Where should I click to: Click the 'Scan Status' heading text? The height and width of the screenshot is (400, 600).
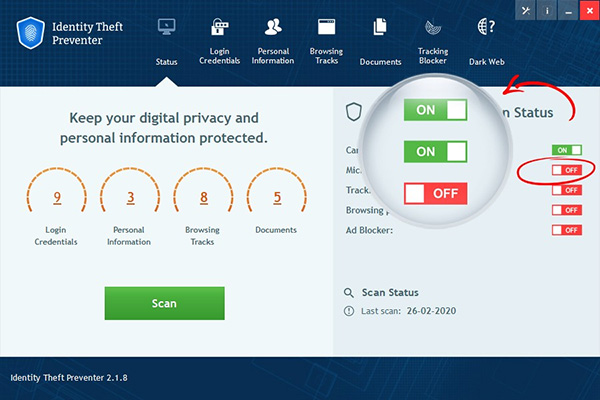tap(390, 292)
